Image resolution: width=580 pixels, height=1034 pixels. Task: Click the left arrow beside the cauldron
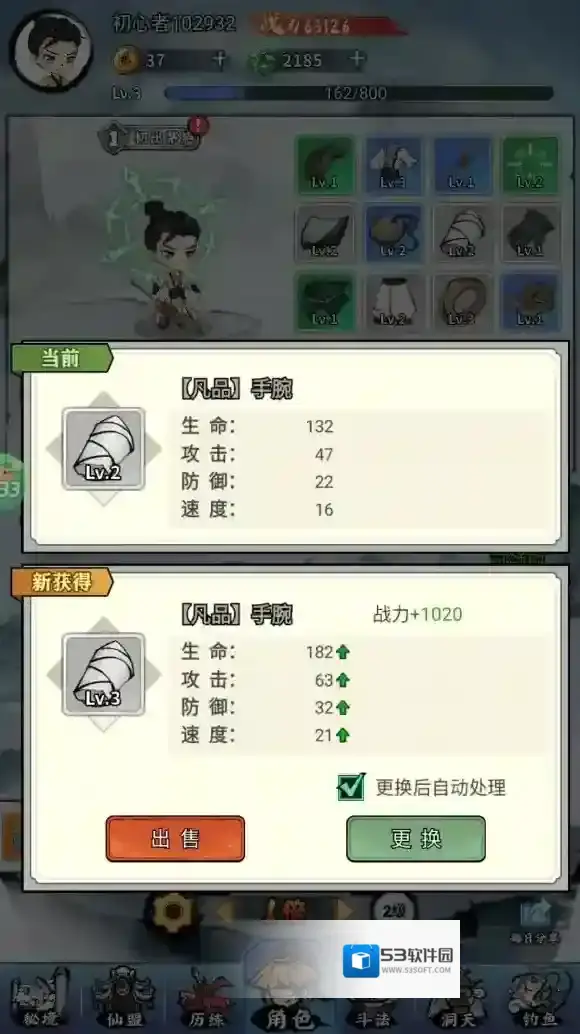[225, 911]
